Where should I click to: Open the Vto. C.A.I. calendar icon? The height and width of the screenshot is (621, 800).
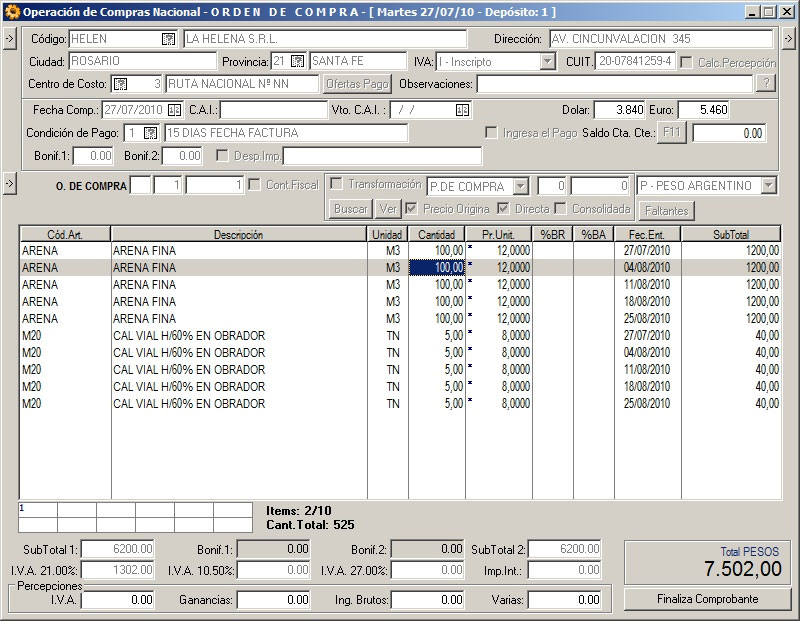coord(462,110)
